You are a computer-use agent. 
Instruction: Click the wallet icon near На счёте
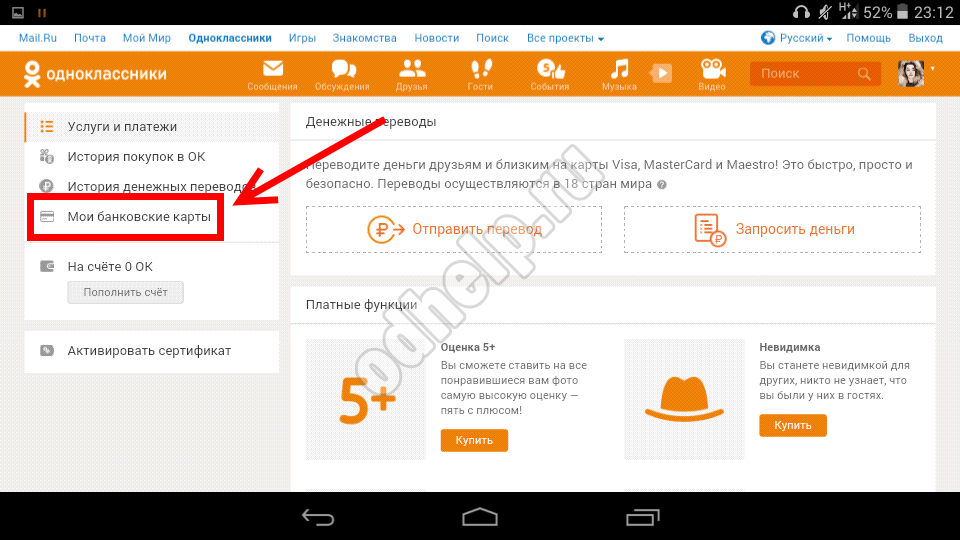click(x=47, y=266)
